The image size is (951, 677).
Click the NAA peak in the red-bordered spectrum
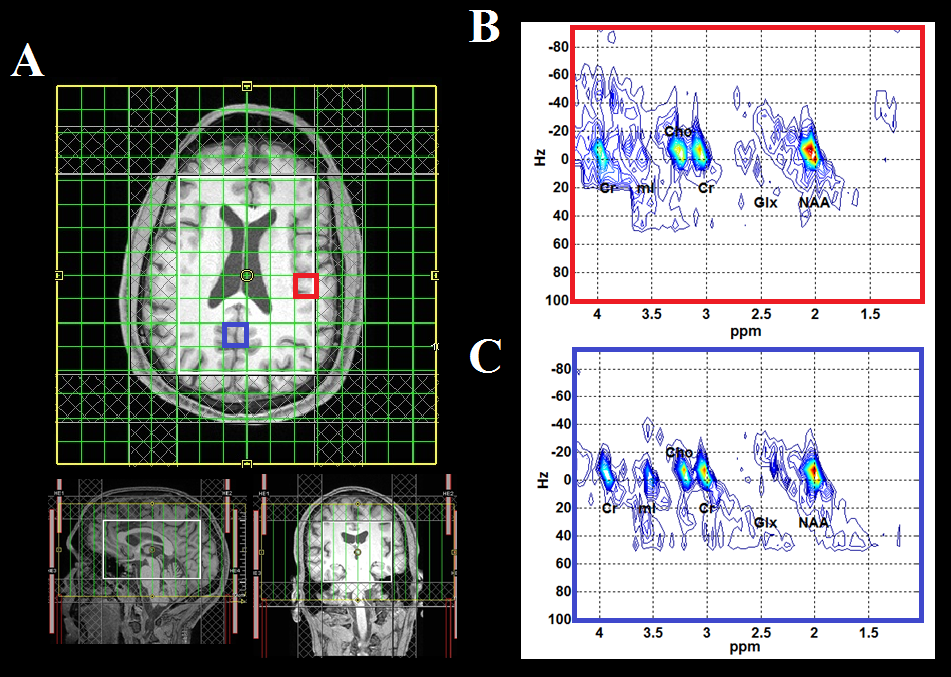[810, 151]
